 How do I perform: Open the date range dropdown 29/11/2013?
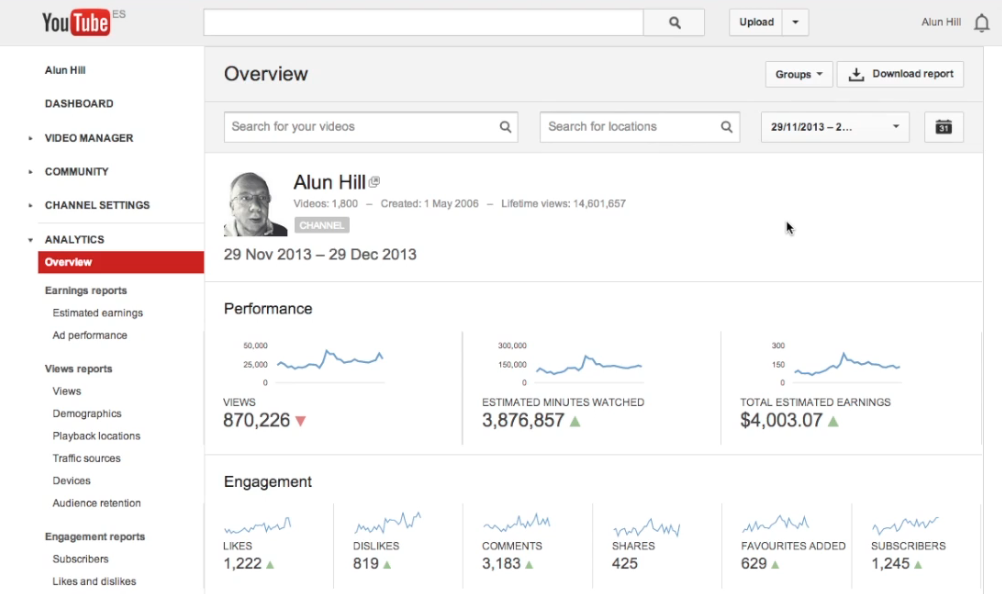(835, 126)
